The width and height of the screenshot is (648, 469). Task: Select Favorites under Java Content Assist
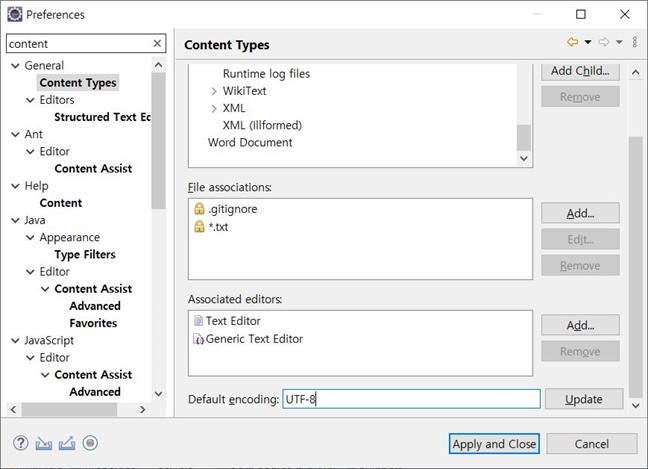click(x=93, y=323)
